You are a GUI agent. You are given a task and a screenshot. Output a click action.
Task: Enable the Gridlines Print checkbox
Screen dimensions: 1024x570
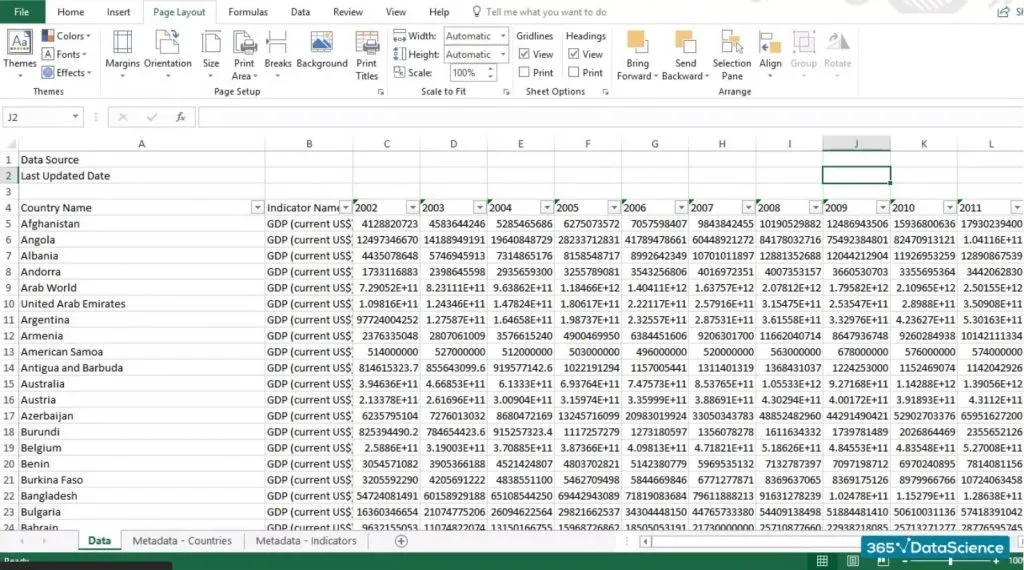click(x=525, y=73)
